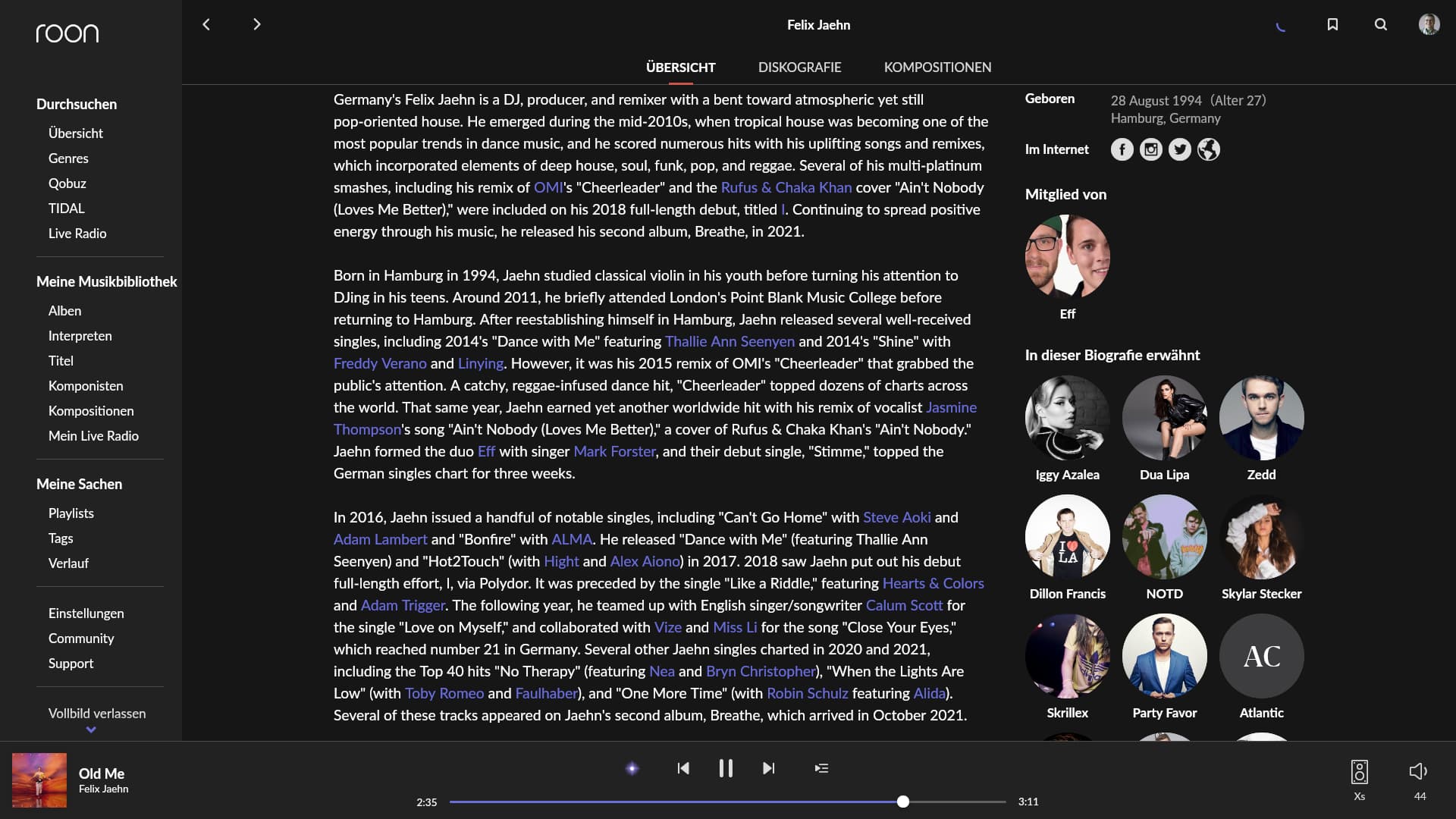Open the Skylar Stecker artist thumbnail
This screenshot has width=1456, height=819.
(x=1261, y=537)
